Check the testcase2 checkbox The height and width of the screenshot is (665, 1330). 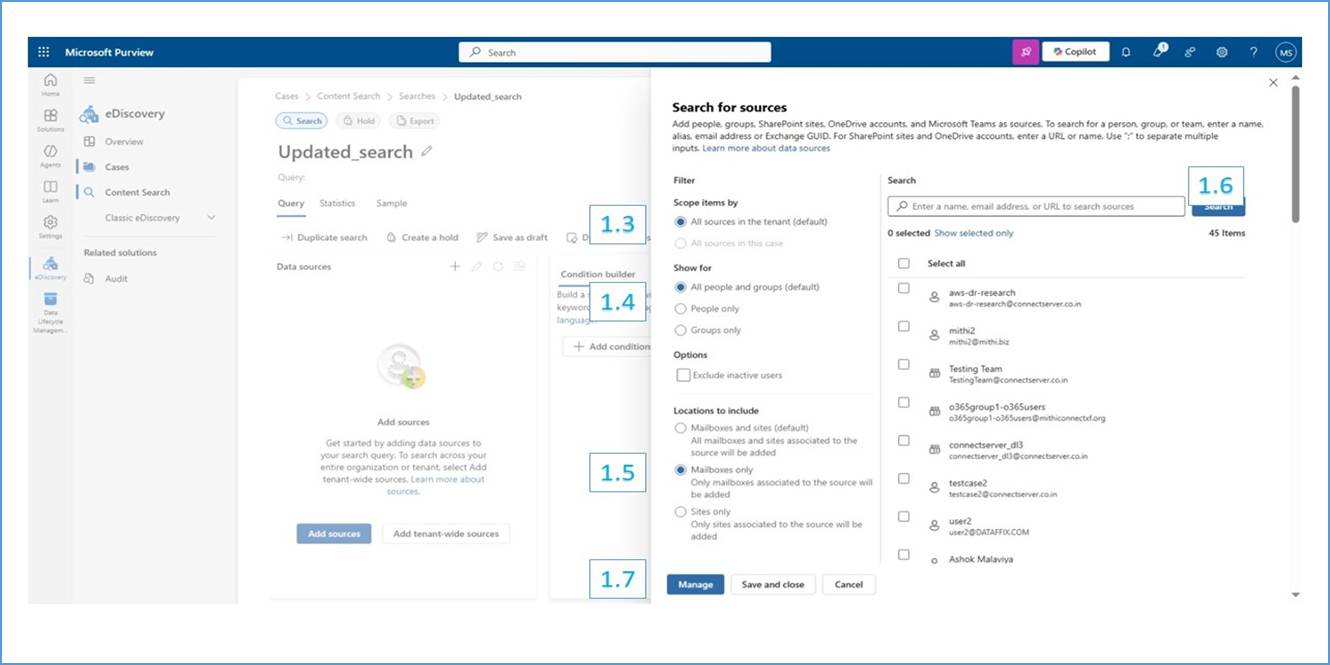pyautogui.click(x=904, y=479)
